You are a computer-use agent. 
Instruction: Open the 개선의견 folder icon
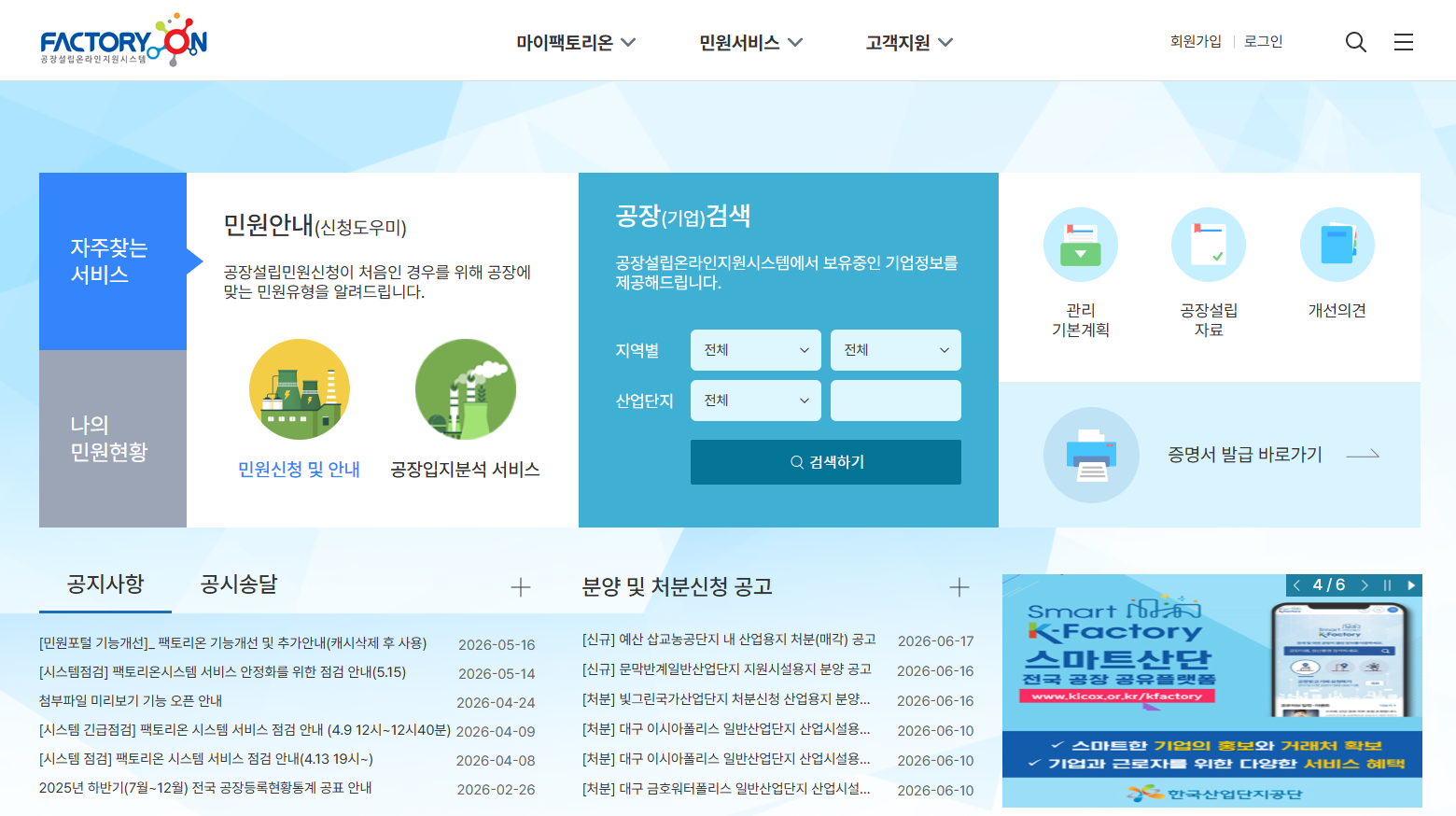[1337, 245]
